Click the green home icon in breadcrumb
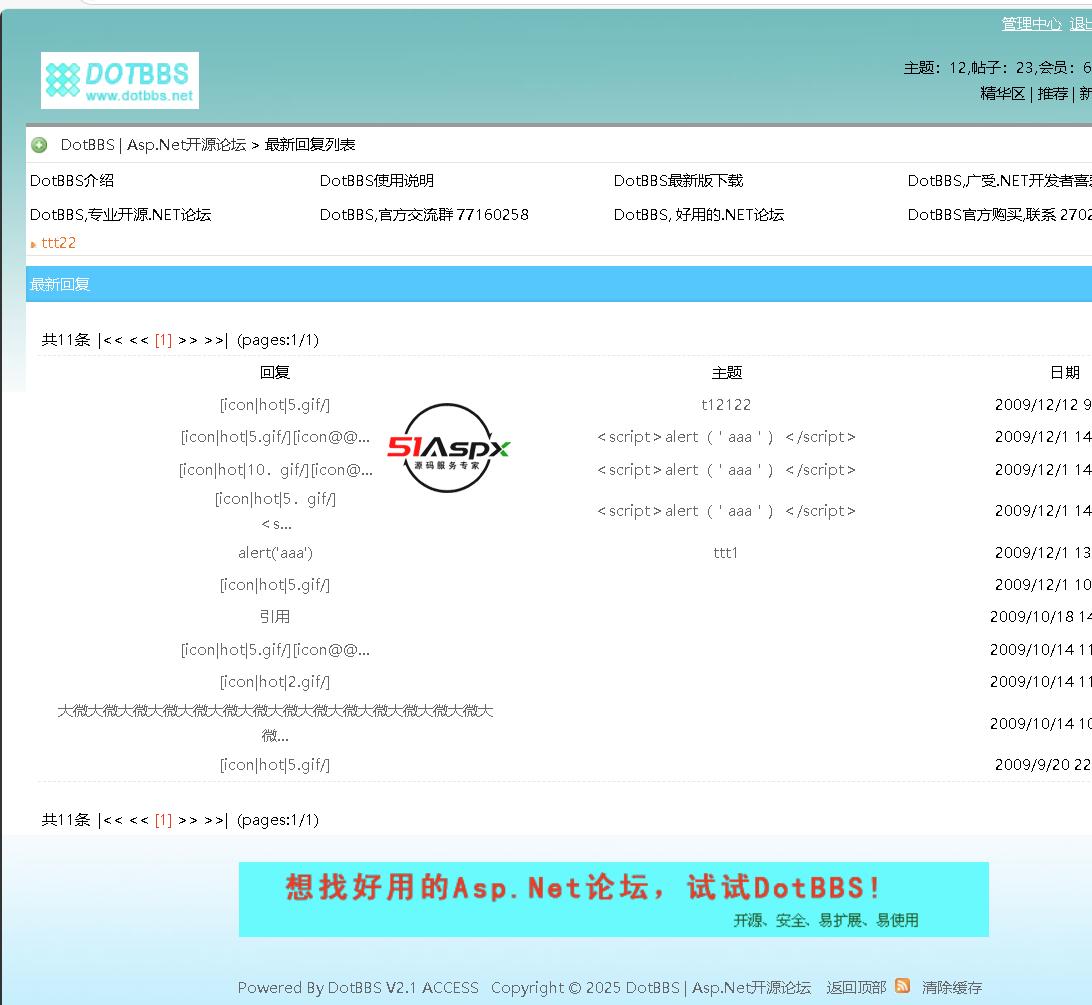 click(39, 145)
